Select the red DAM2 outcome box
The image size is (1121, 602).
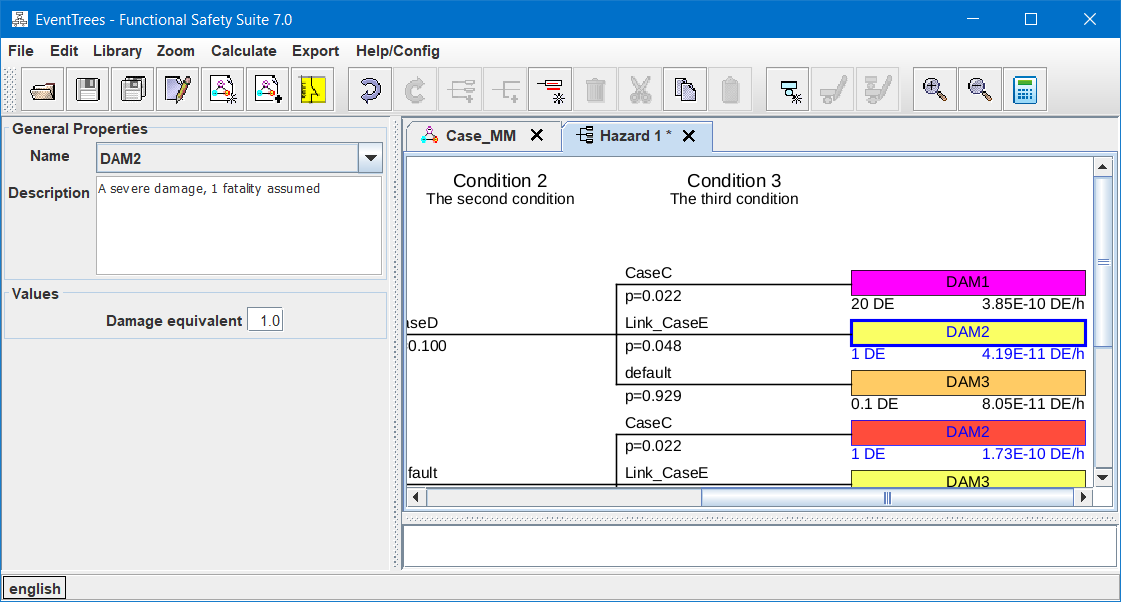click(x=967, y=432)
